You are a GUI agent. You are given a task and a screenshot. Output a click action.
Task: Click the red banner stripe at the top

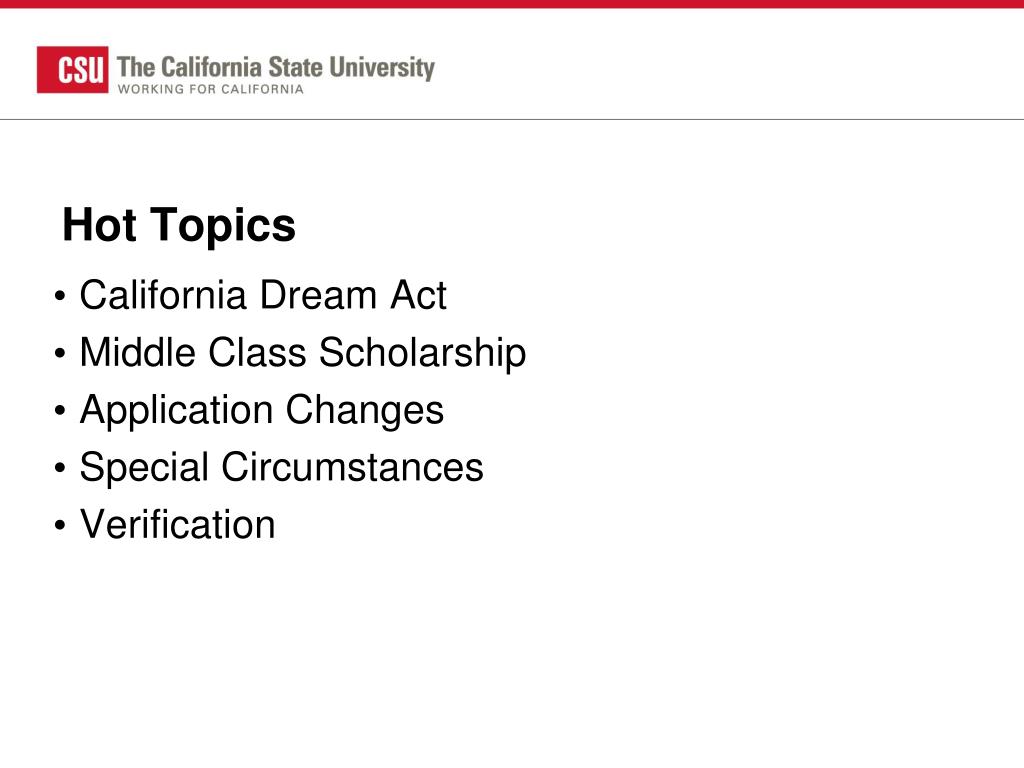click(x=512, y=4)
